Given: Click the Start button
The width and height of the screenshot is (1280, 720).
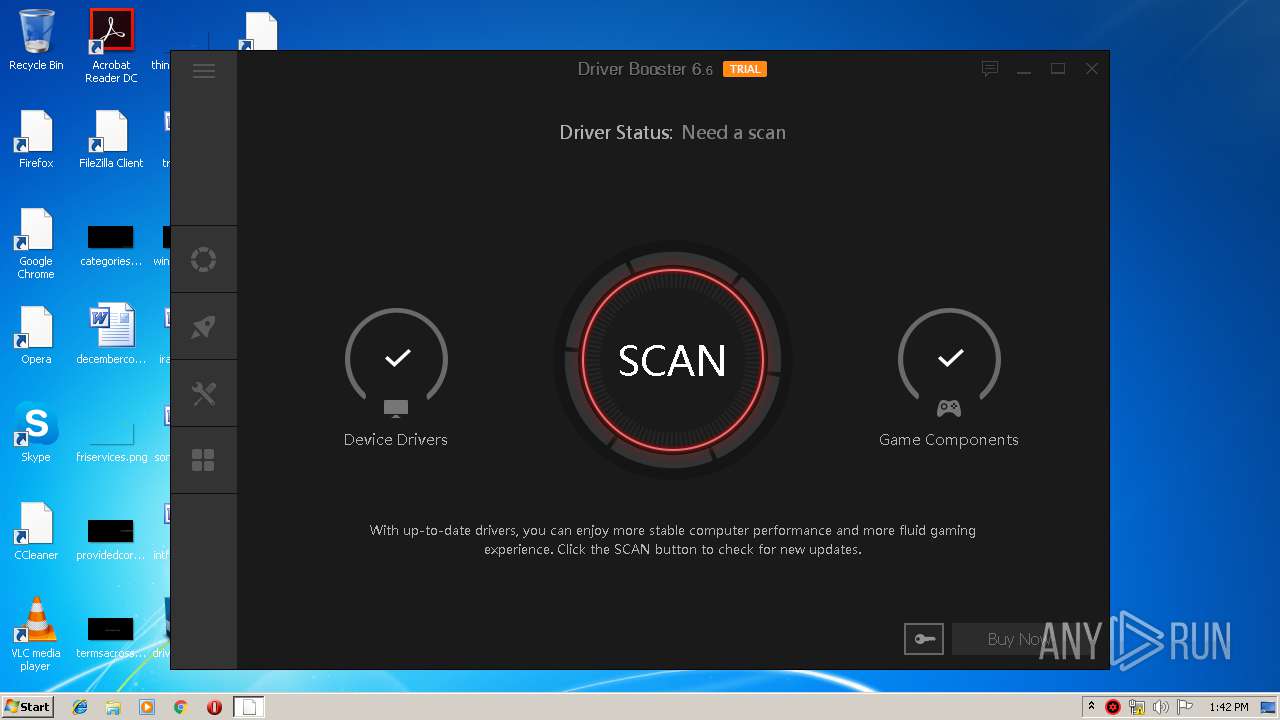Looking at the screenshot, I should pyautogui.click(x=27, y=706).
